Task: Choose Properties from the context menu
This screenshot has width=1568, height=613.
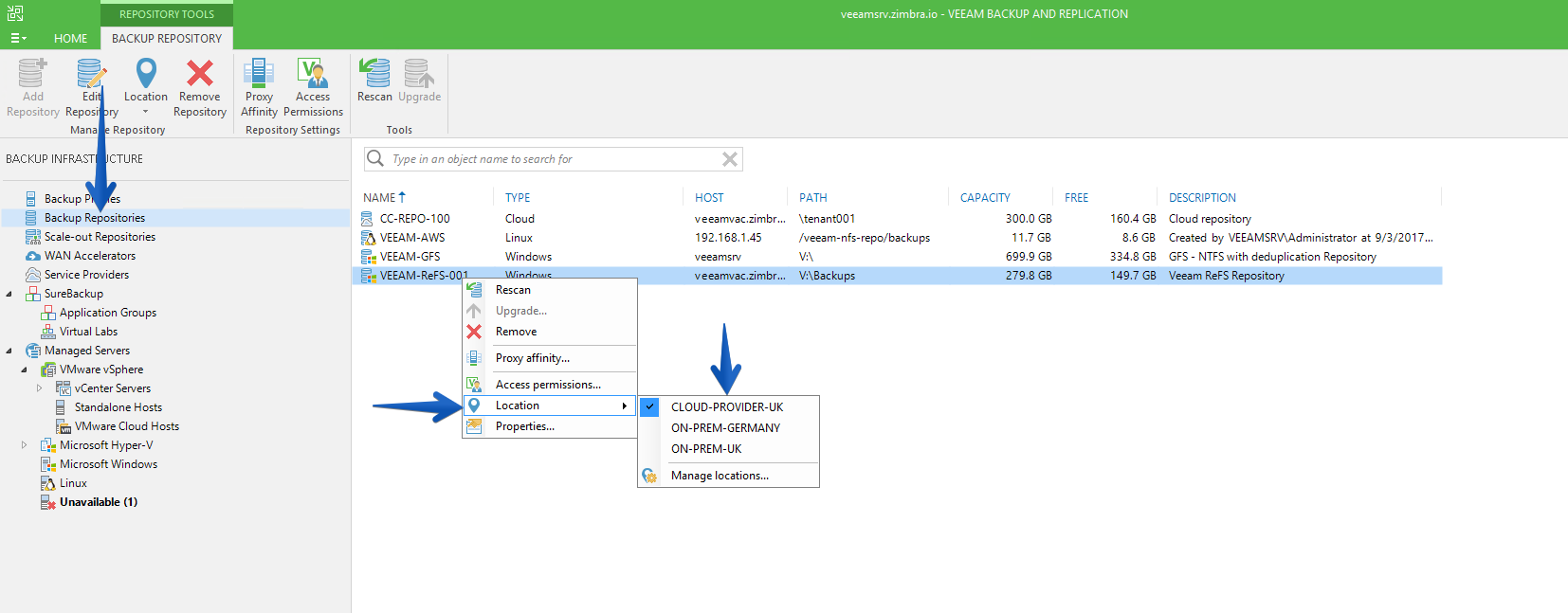Action: click(x=525, y=426)
